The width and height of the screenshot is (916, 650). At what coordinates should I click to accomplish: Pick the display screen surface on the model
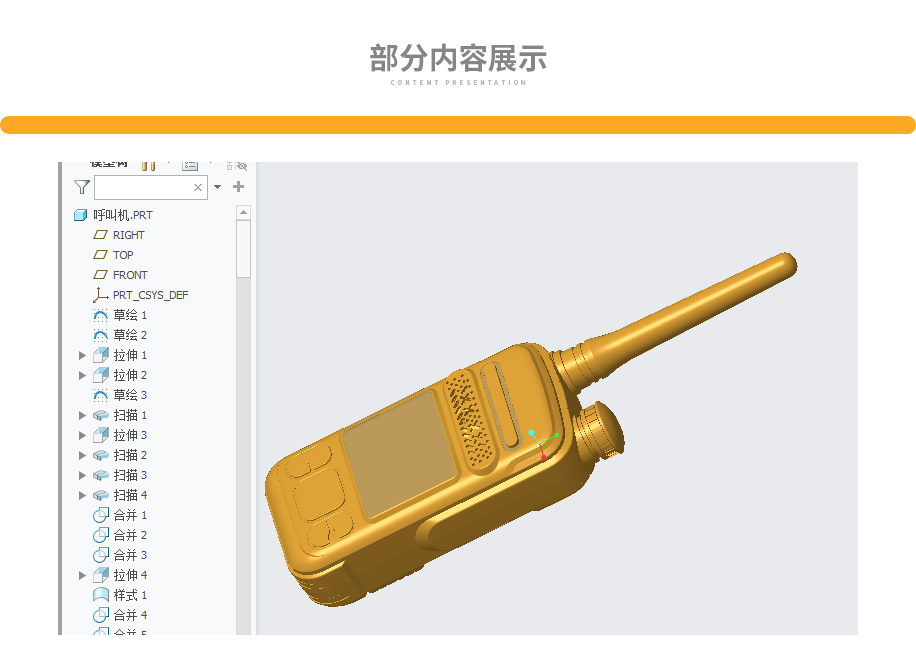pyautogui.click(x=398, y=454)
